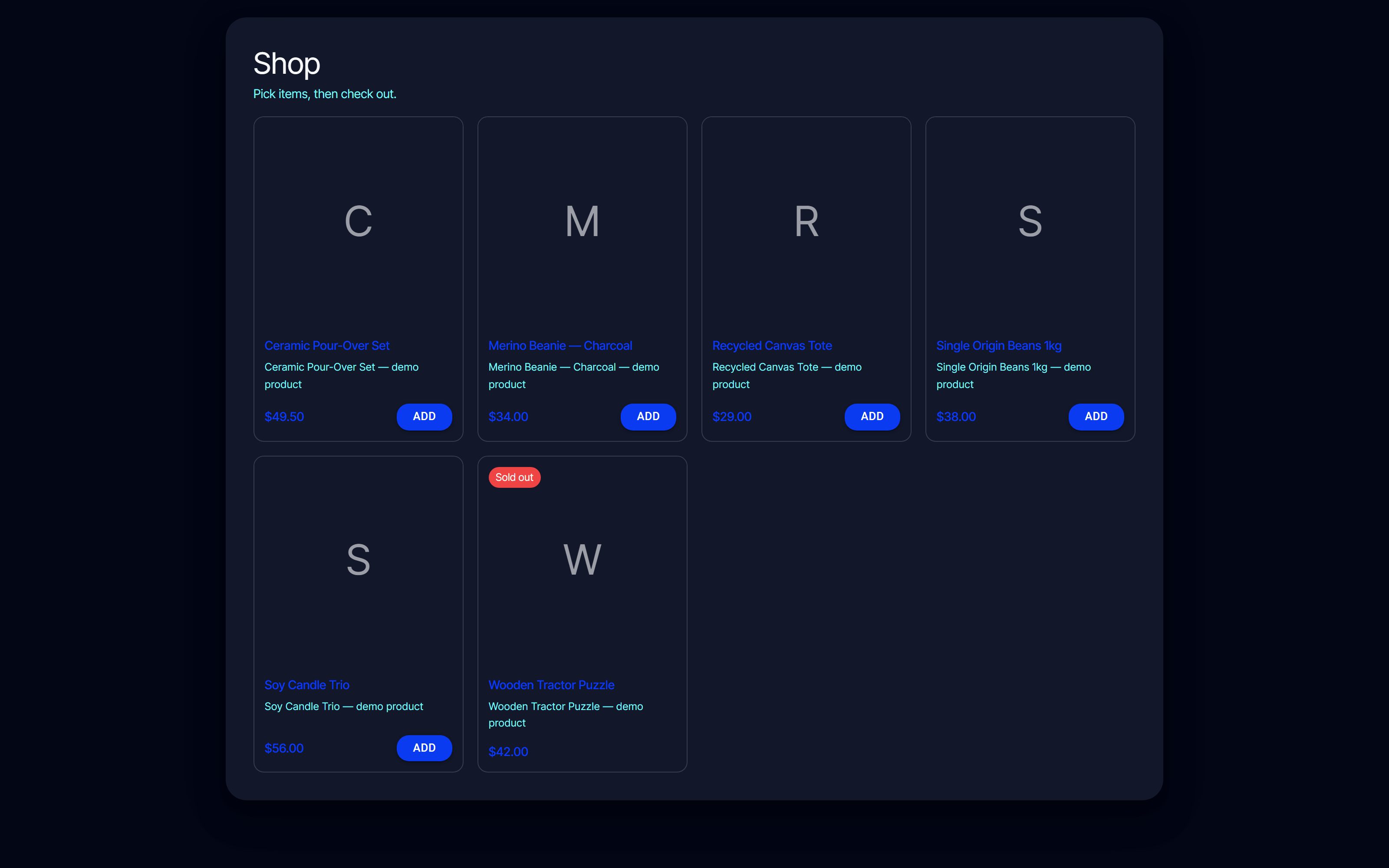Screen dimensions: 1389x868
Task: Click the R placeholder image of Canvas Tote
Action: click(806, 222)
